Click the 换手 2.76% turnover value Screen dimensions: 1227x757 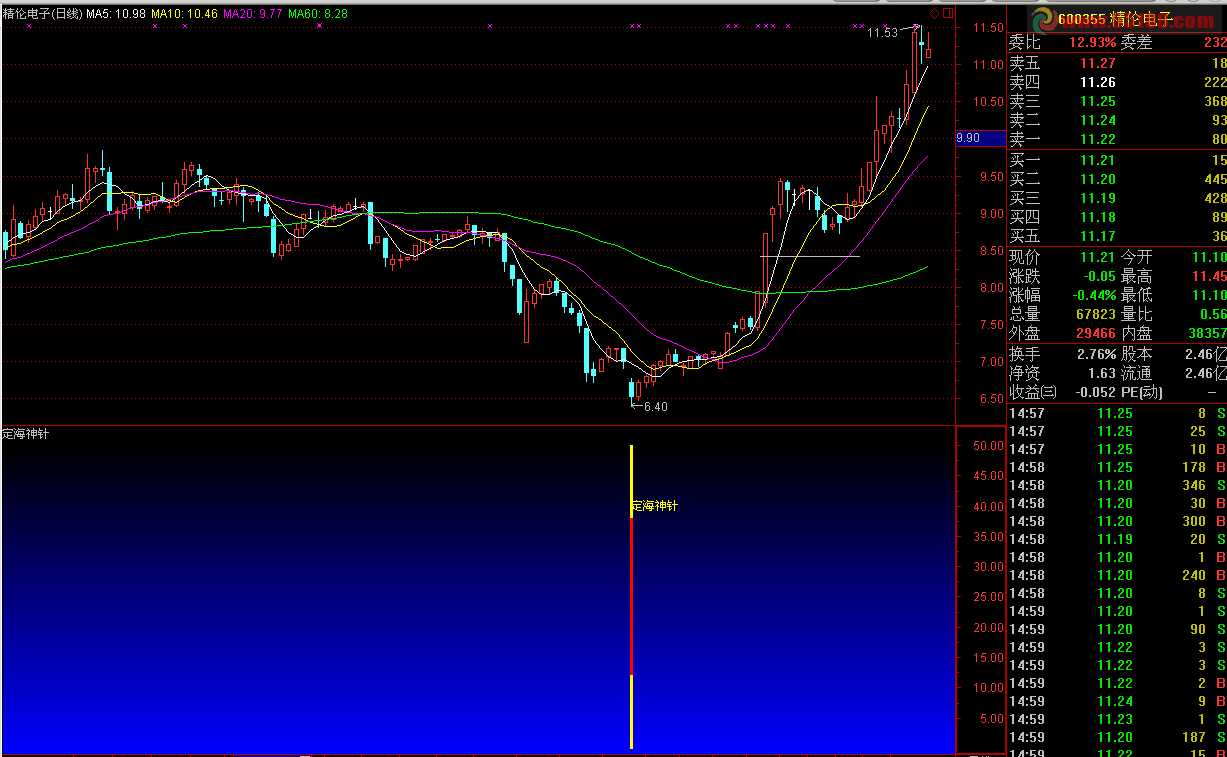(1096, 354)
